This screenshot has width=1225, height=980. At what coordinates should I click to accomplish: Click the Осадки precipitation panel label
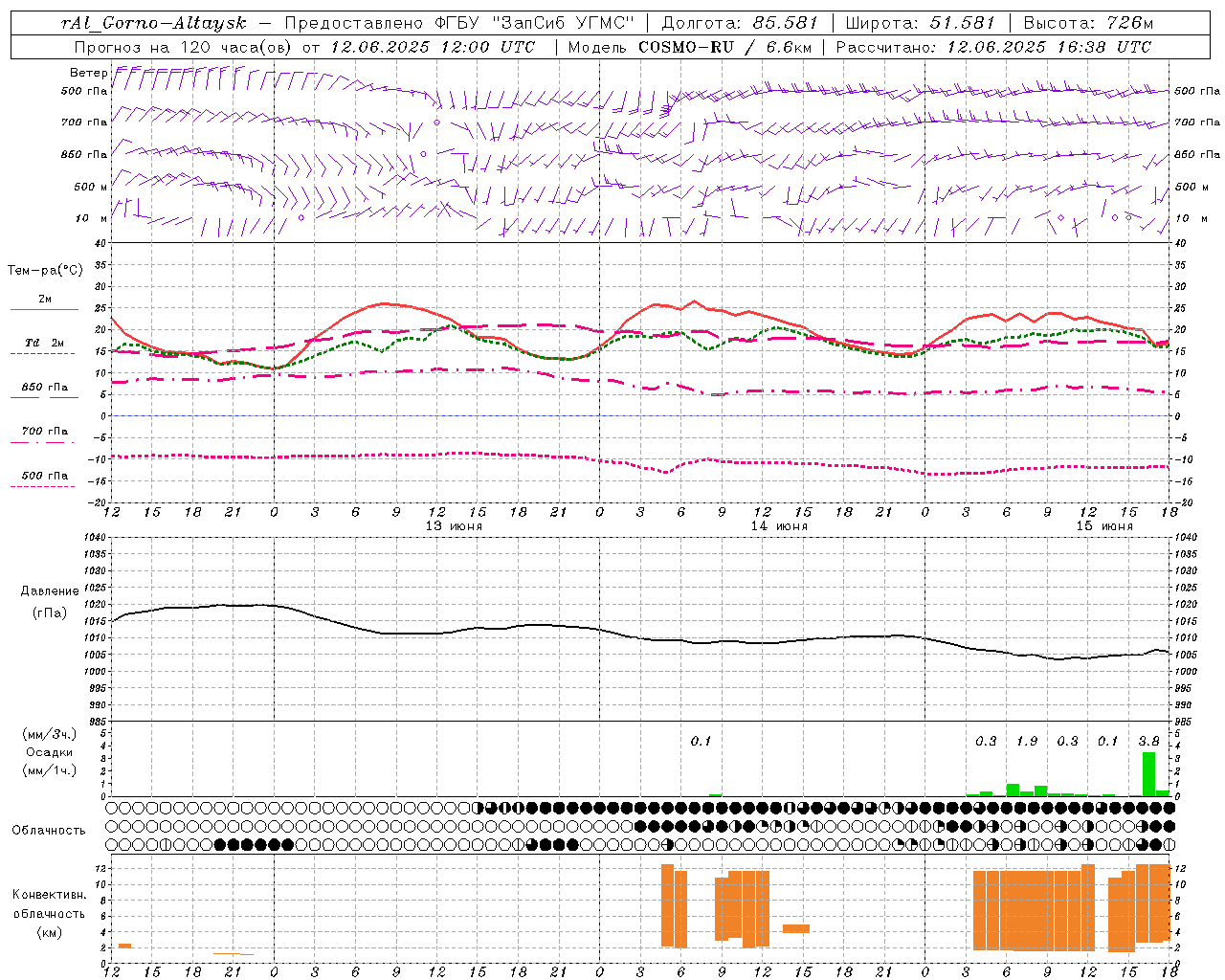pyautogui.click(x=50, y=752)
